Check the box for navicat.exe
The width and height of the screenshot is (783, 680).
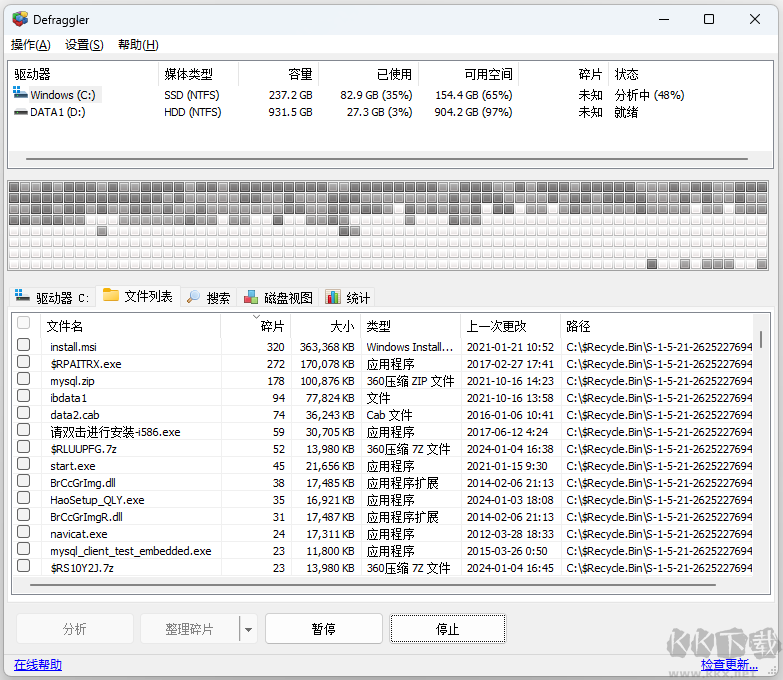click(x=23, y=531)
